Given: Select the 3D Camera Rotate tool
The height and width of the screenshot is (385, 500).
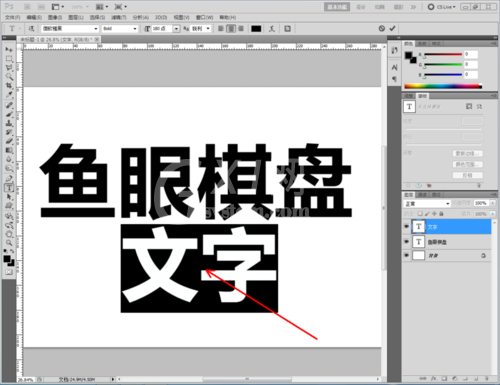Looking at the screenshot, I should 9,225.
